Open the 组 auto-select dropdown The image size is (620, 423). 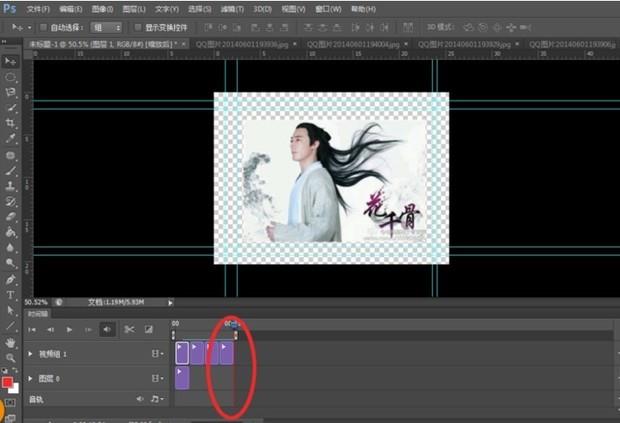point(106,28)
